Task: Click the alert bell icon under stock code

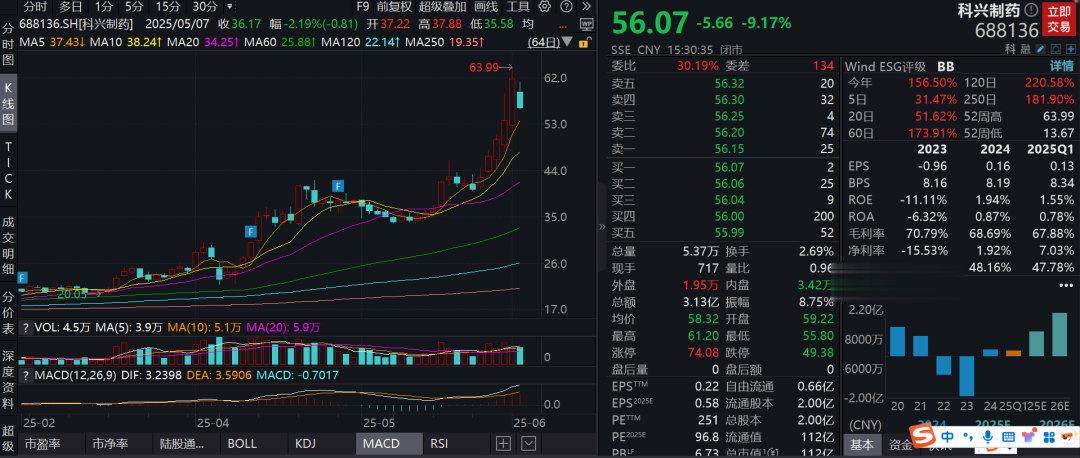Action: 1055,49
